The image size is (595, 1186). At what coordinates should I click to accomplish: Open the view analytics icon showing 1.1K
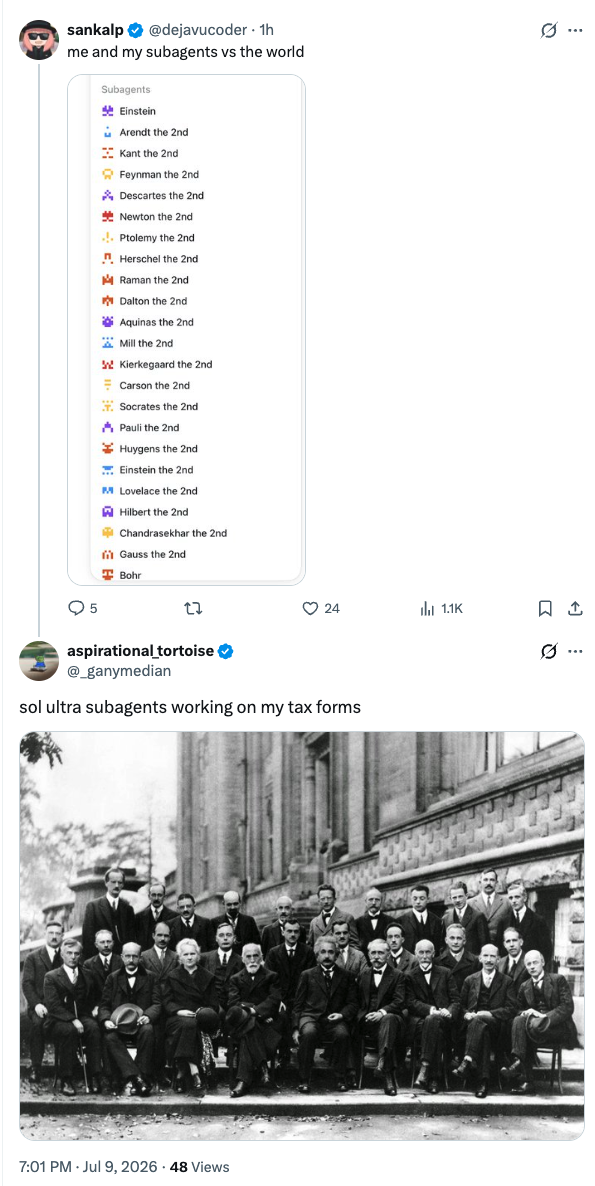point(426,608)
